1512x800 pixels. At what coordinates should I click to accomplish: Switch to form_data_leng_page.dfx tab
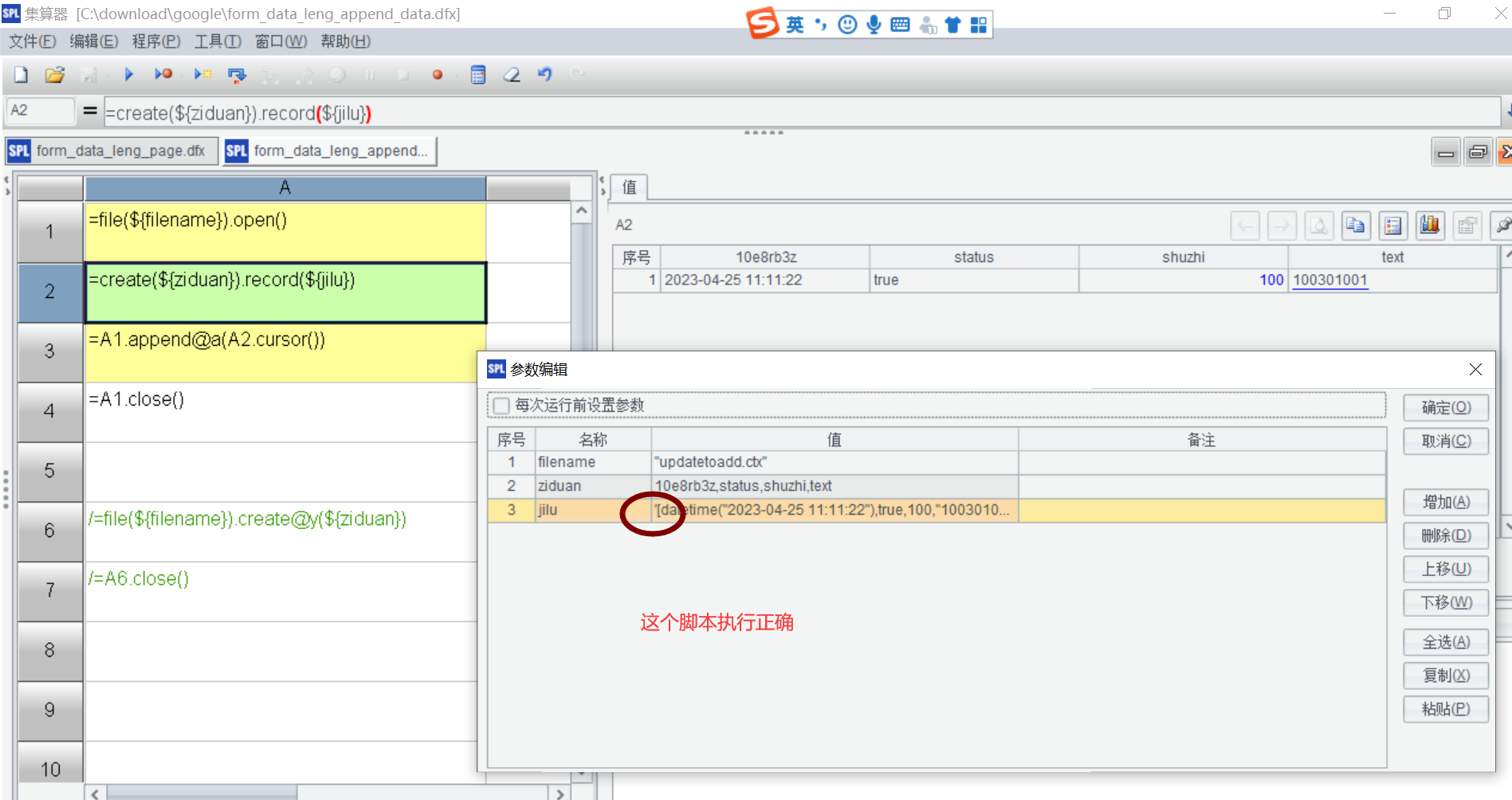pyautogui.click(x=112, y=151)
